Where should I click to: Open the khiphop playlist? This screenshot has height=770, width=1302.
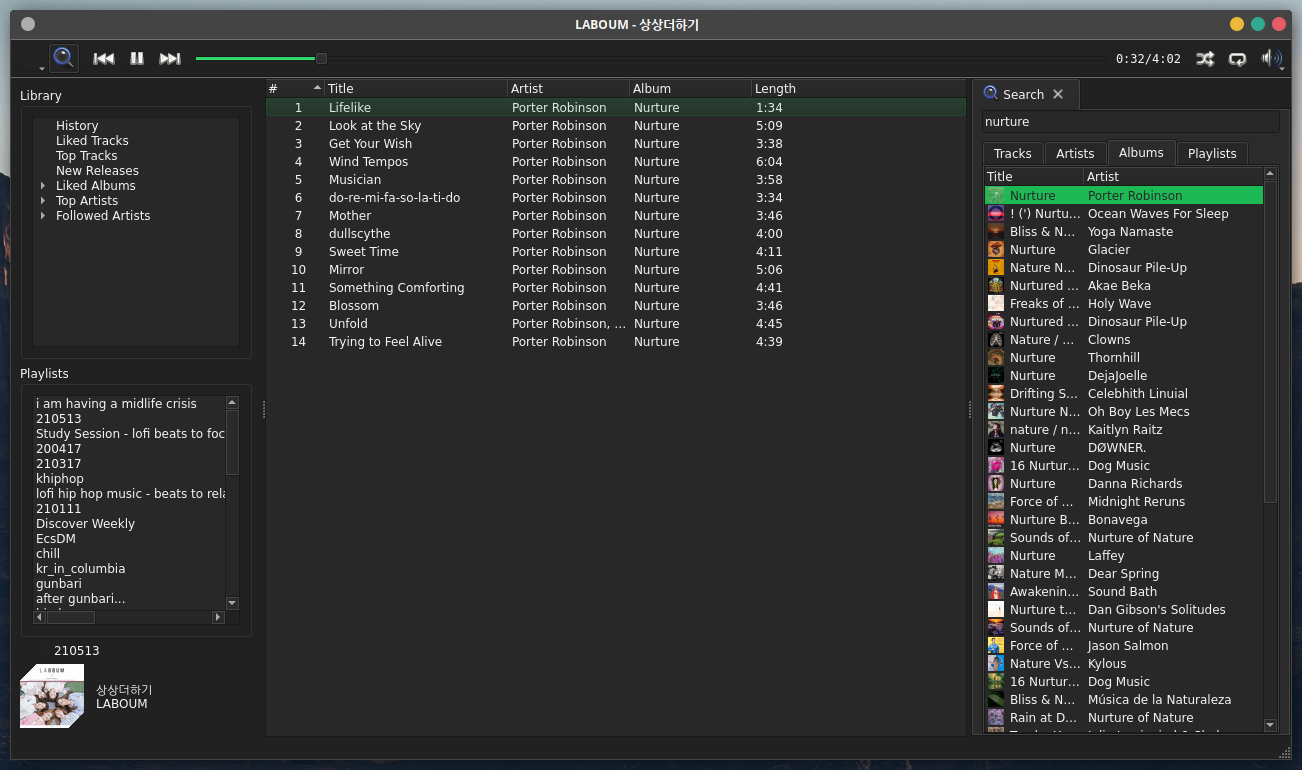click(60, 479)
